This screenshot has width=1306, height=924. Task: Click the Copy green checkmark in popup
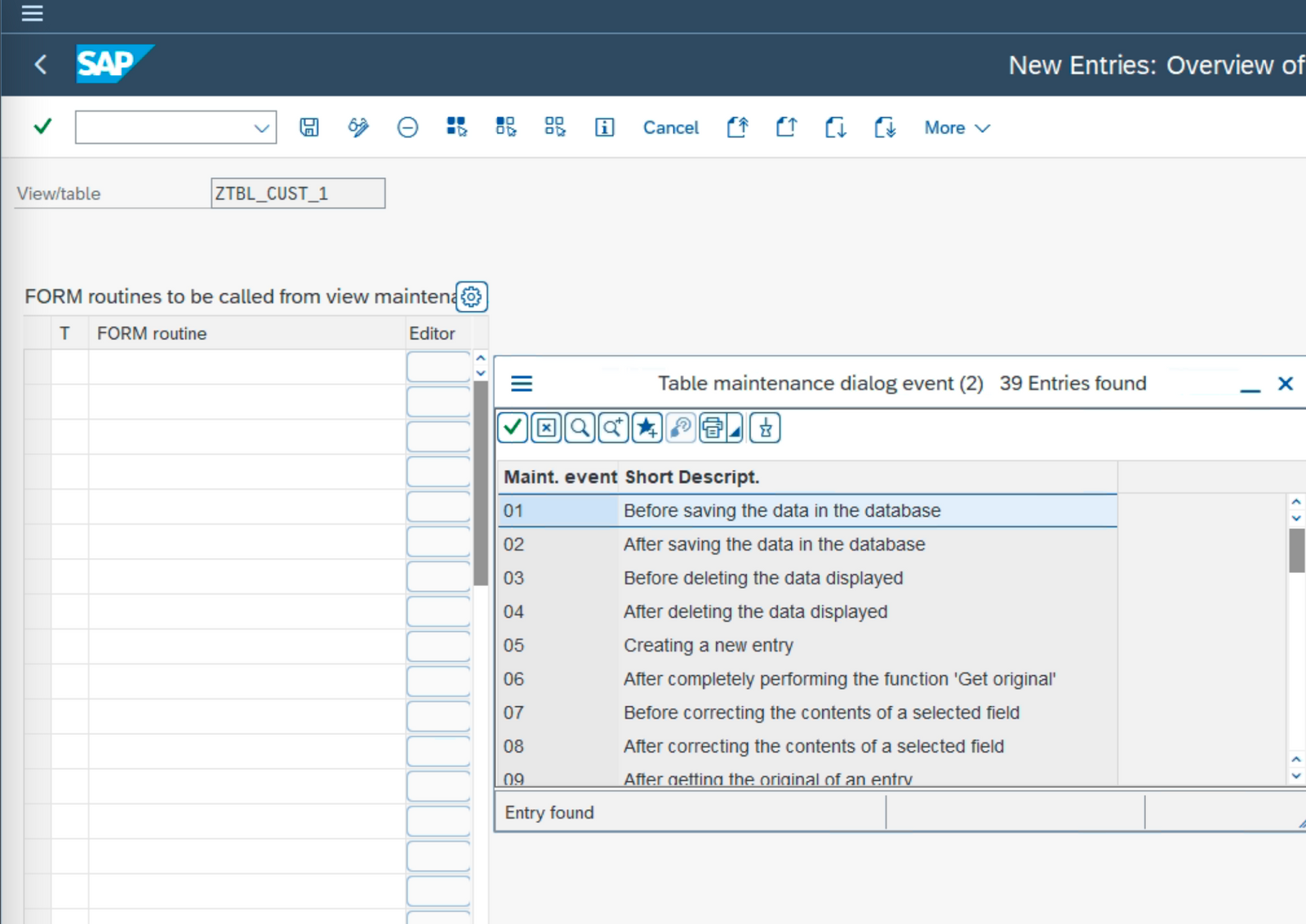513,428
